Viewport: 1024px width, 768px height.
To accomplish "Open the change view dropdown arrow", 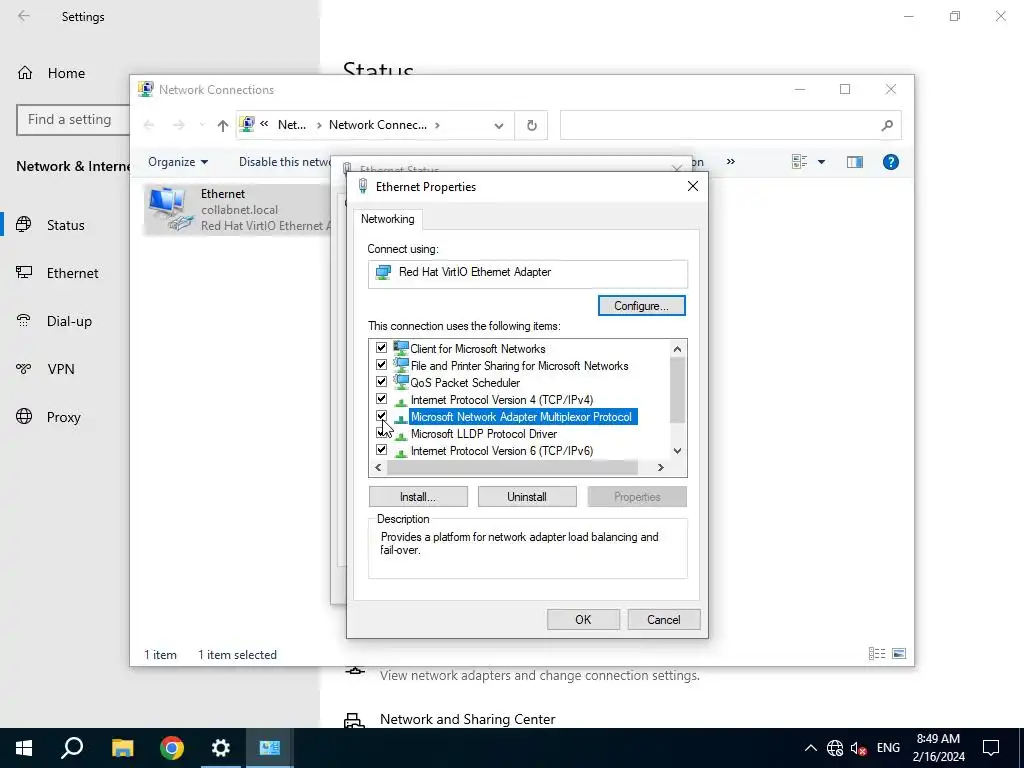I will click(x=822, y=162).
